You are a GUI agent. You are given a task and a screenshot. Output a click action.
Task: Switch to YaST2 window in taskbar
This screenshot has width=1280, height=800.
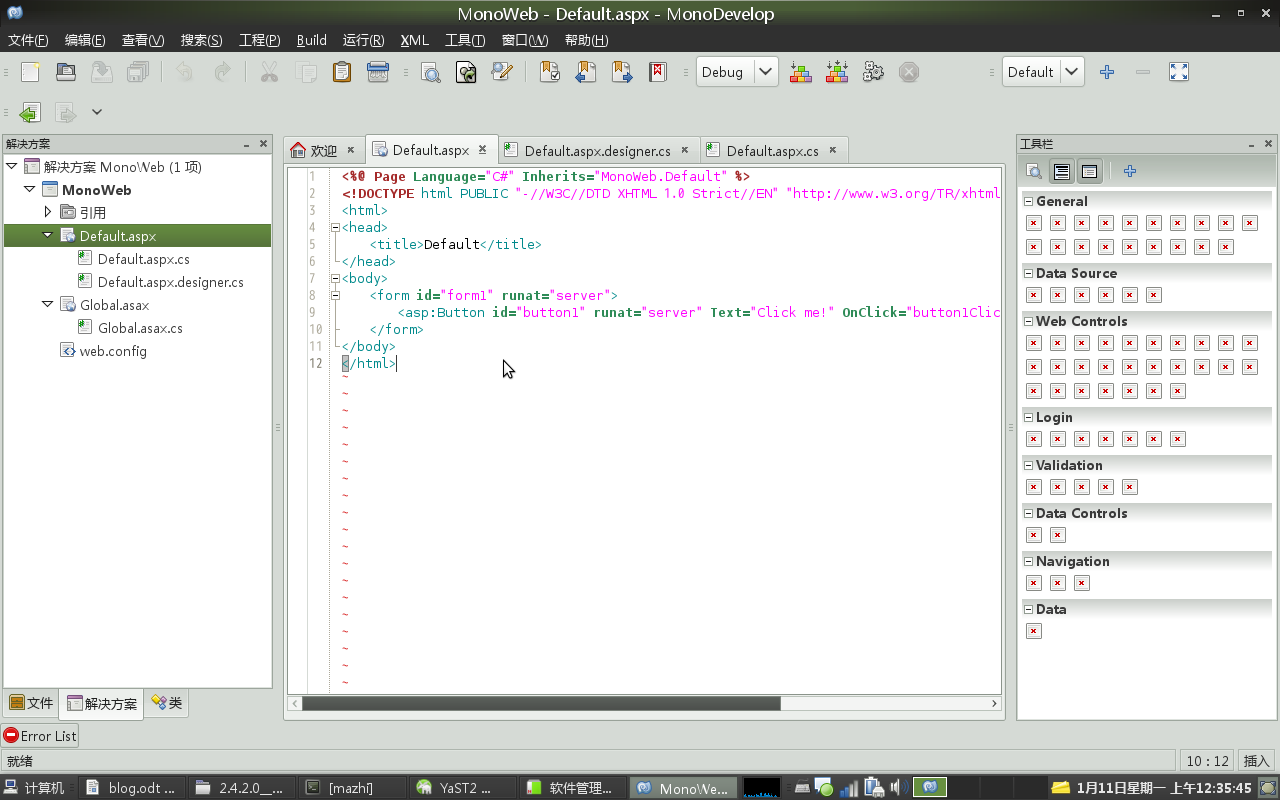[463, 788]
